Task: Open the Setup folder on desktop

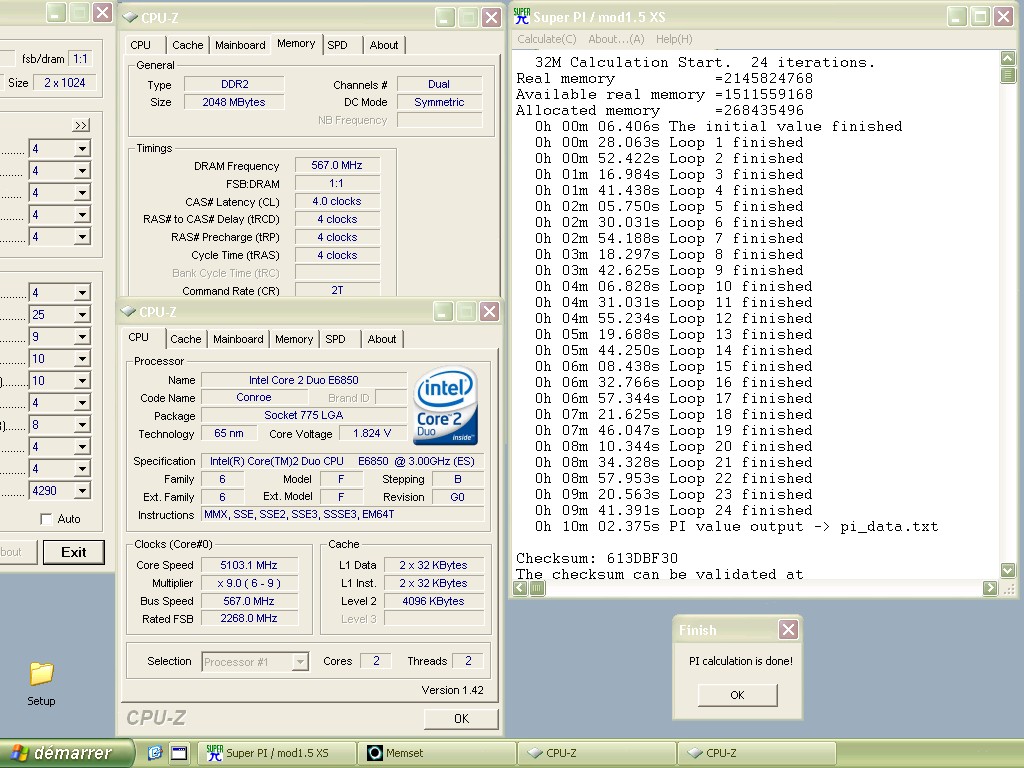Action: (x=40, y=683)
